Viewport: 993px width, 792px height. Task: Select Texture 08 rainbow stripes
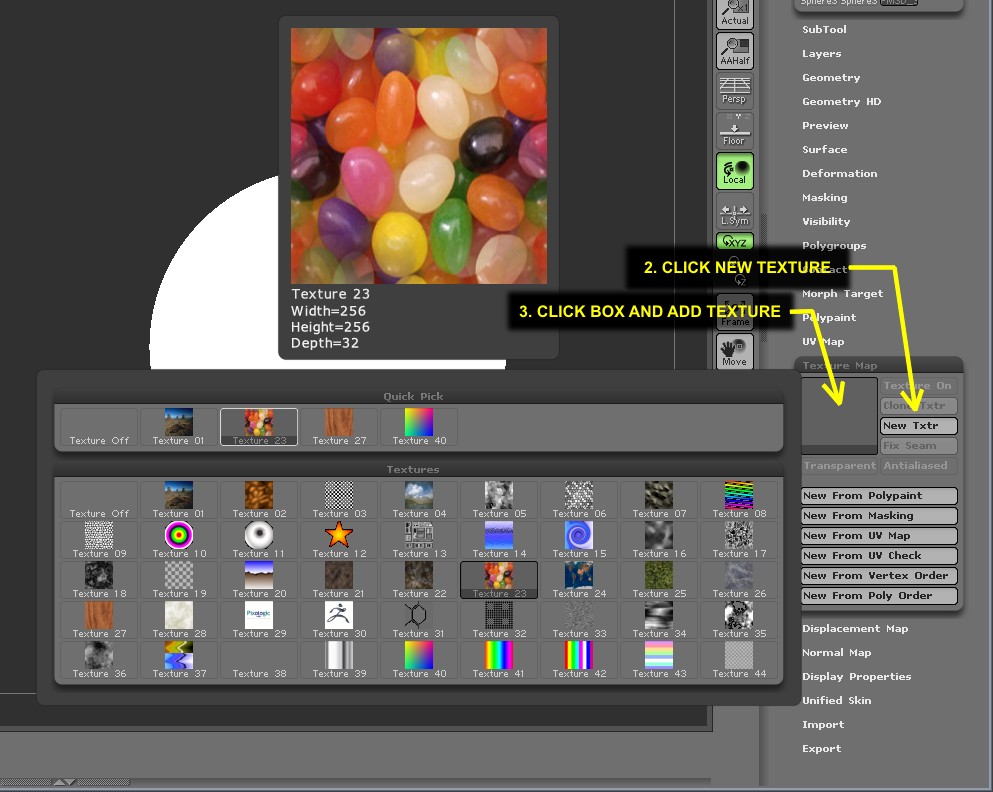[739, 500]
